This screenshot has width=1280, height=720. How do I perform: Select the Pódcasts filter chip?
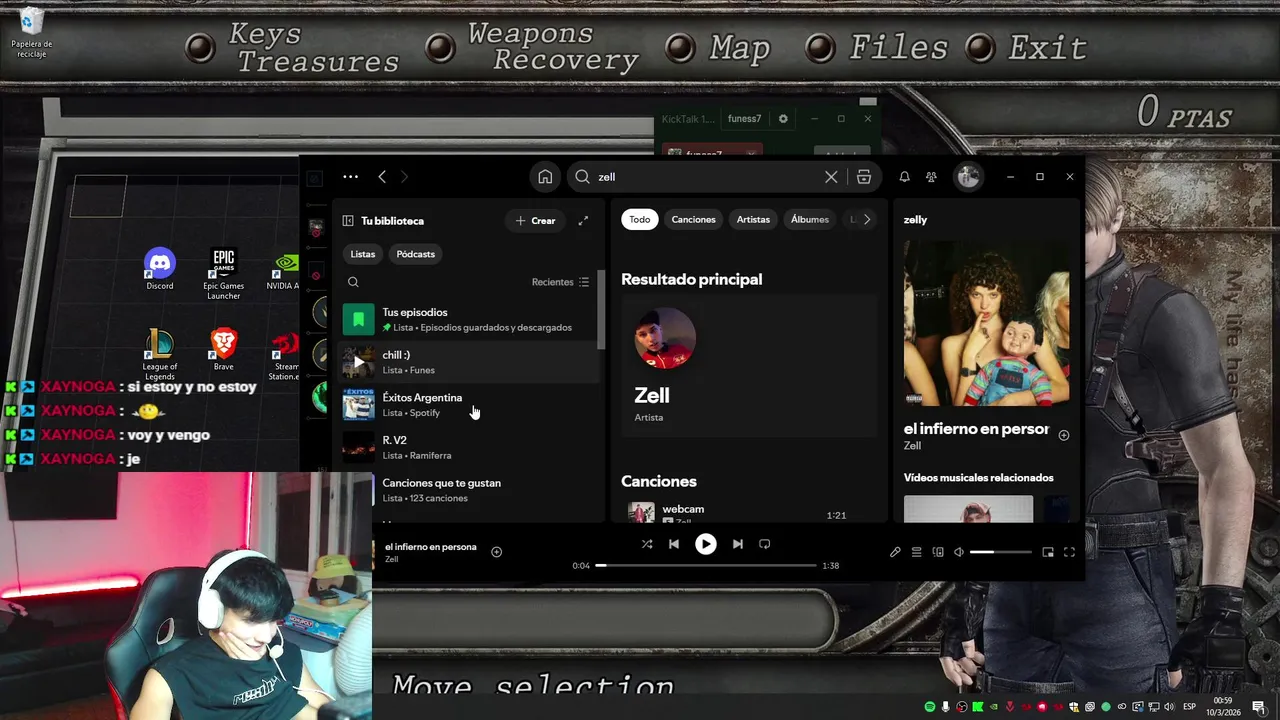pyautogui.click(x=416, y=254)
